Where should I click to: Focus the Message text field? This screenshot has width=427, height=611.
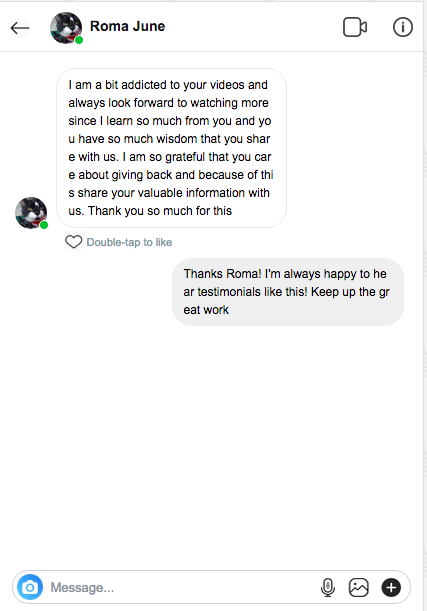[181, 587]
